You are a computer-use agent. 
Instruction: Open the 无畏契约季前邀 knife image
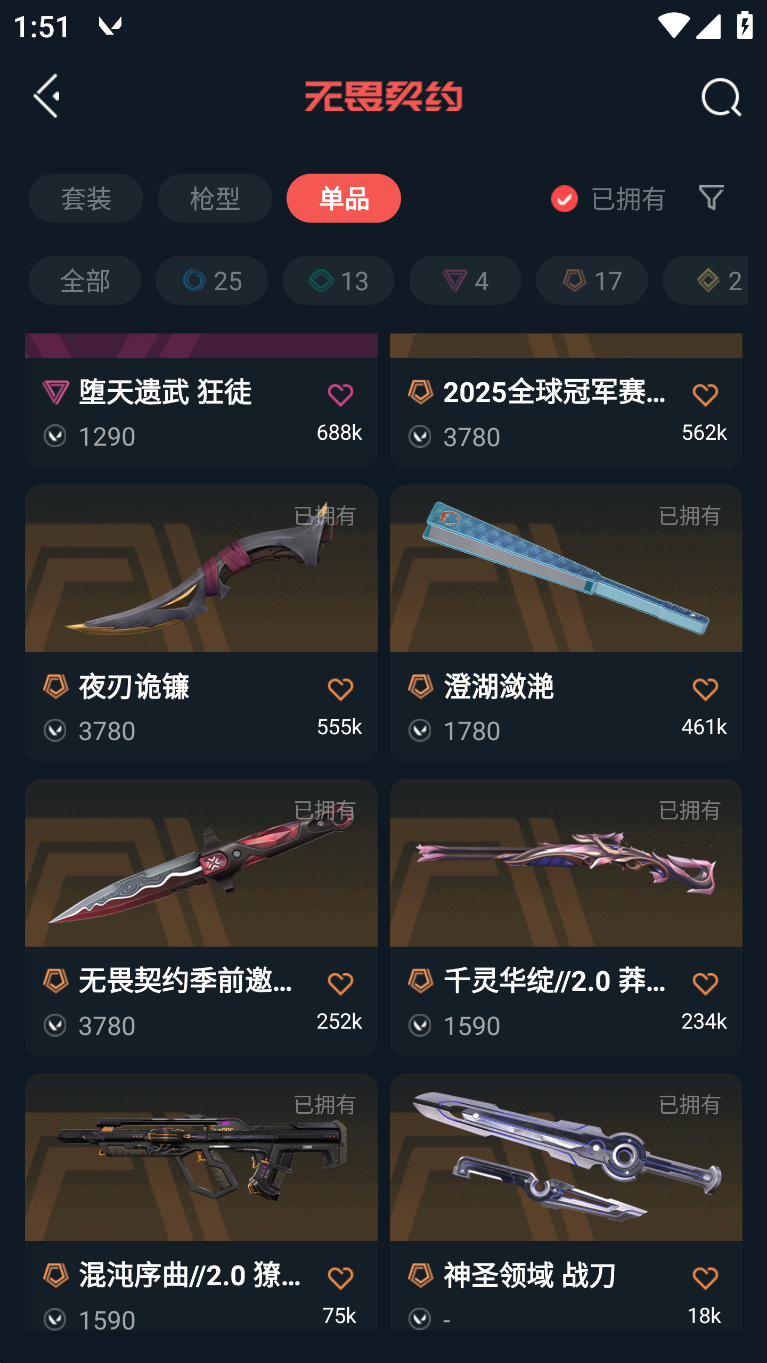[201, 863]
